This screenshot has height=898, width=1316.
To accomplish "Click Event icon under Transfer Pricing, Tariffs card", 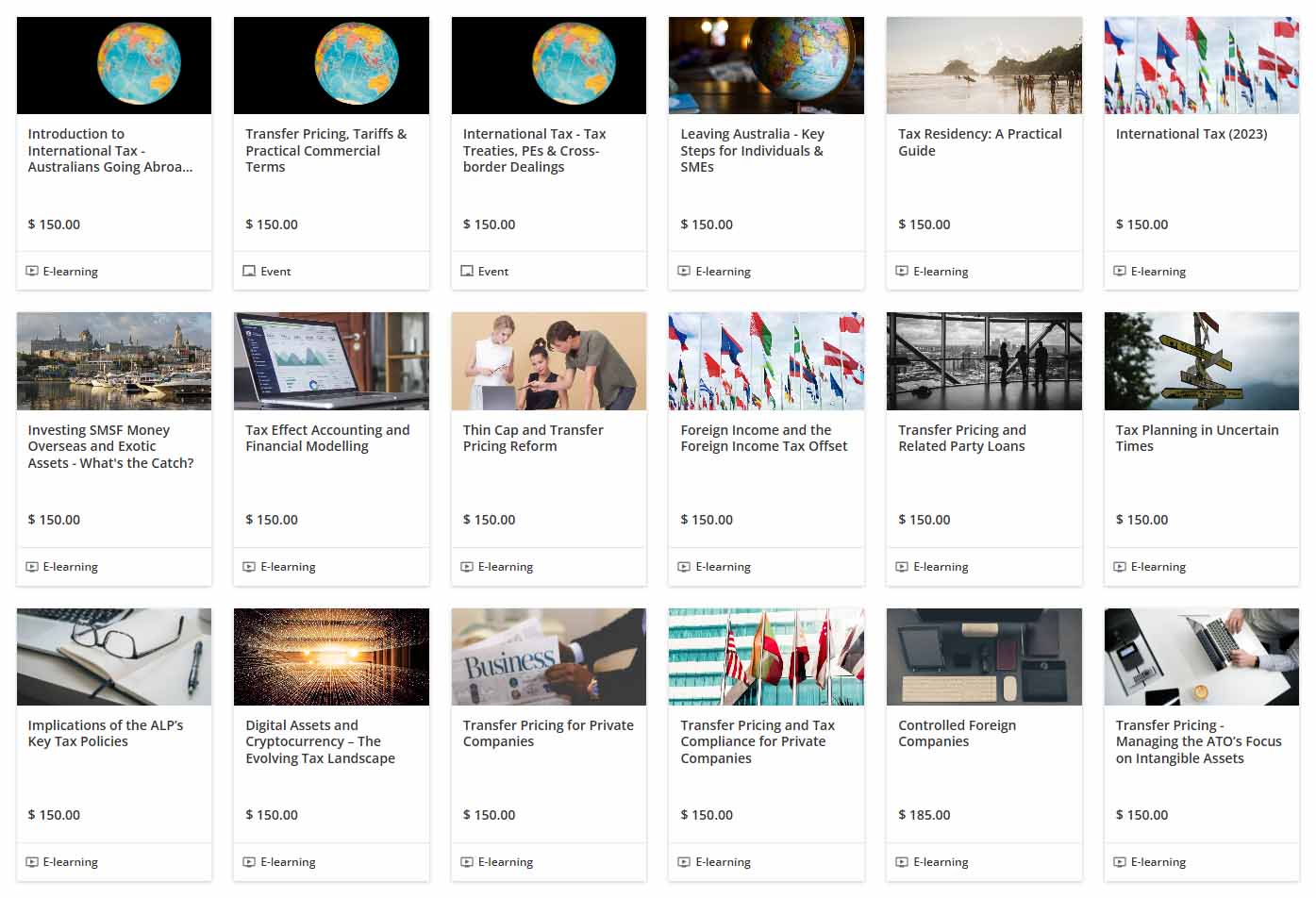I will (x=249, y=272).
